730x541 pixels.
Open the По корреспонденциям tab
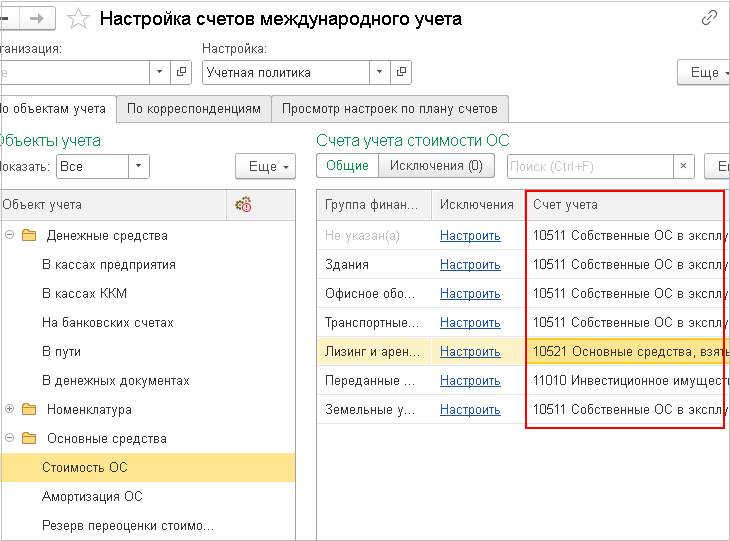(194, 108)
